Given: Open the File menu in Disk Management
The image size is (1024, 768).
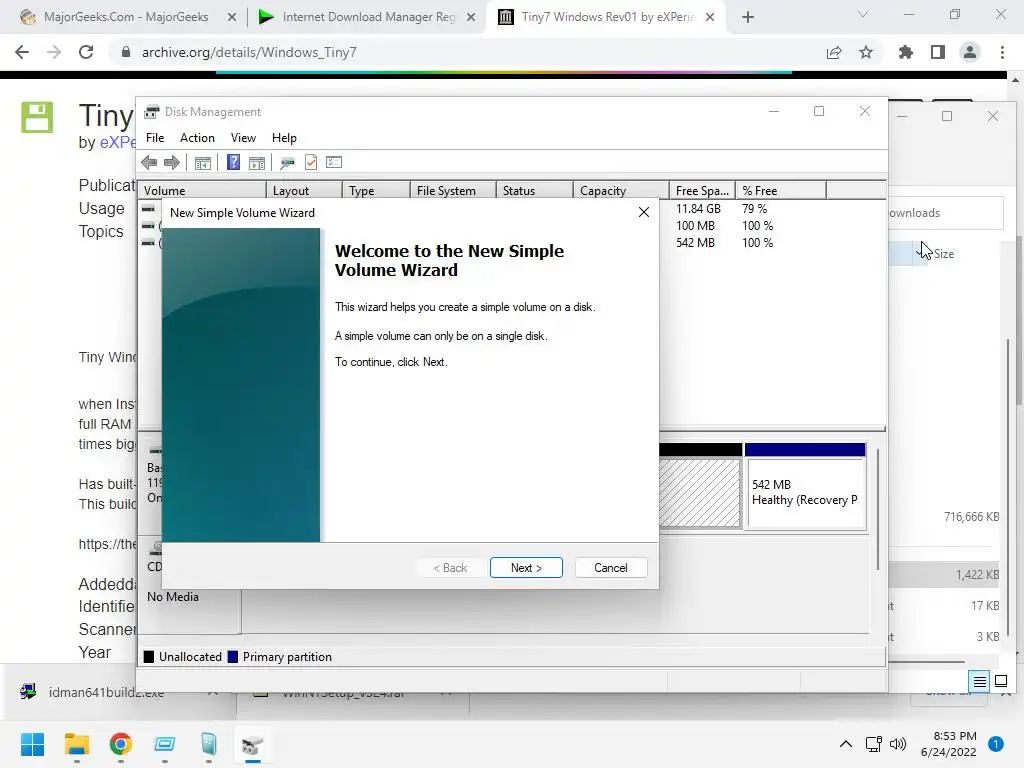Looking at the screenshot, I should tap(155, 138).
